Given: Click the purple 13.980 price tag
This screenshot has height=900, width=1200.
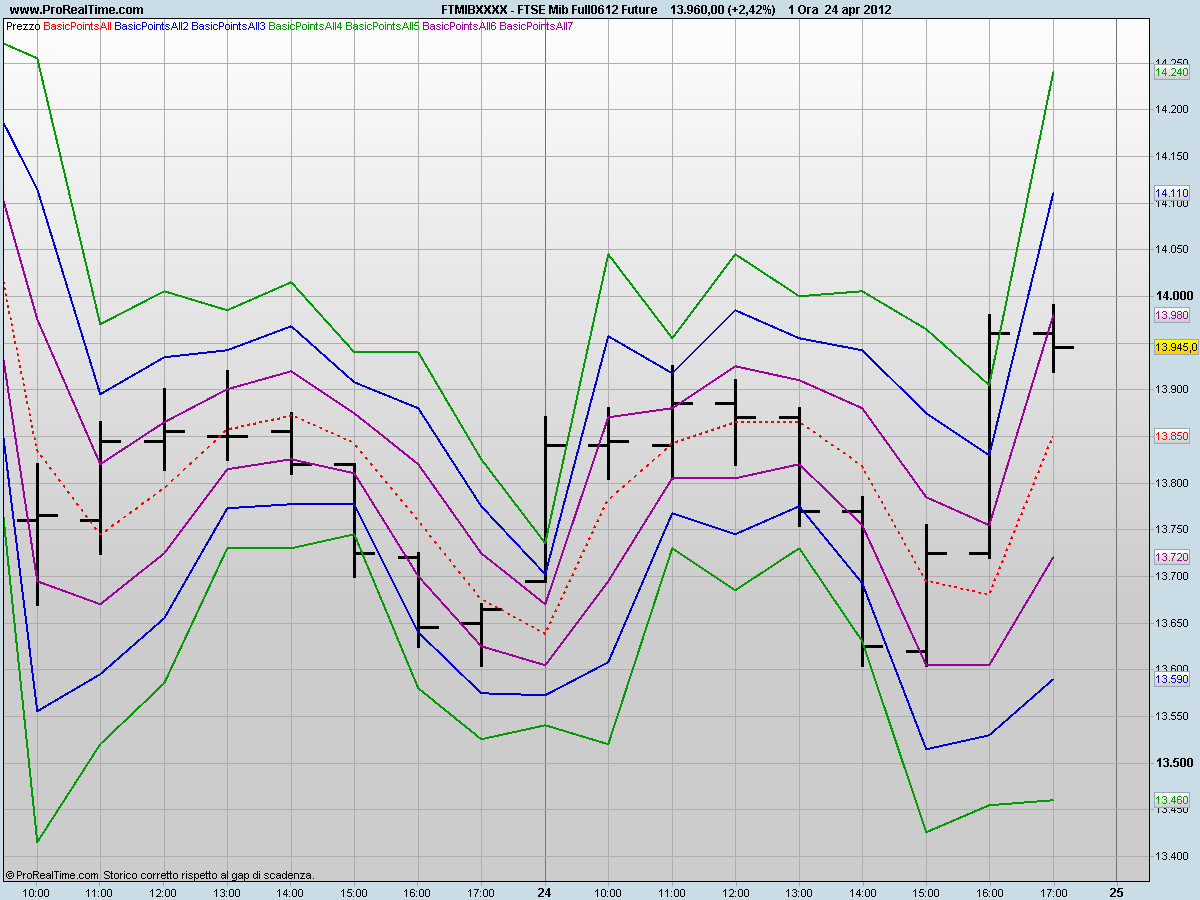Looking at the screenshot, I should [1171, 315].
